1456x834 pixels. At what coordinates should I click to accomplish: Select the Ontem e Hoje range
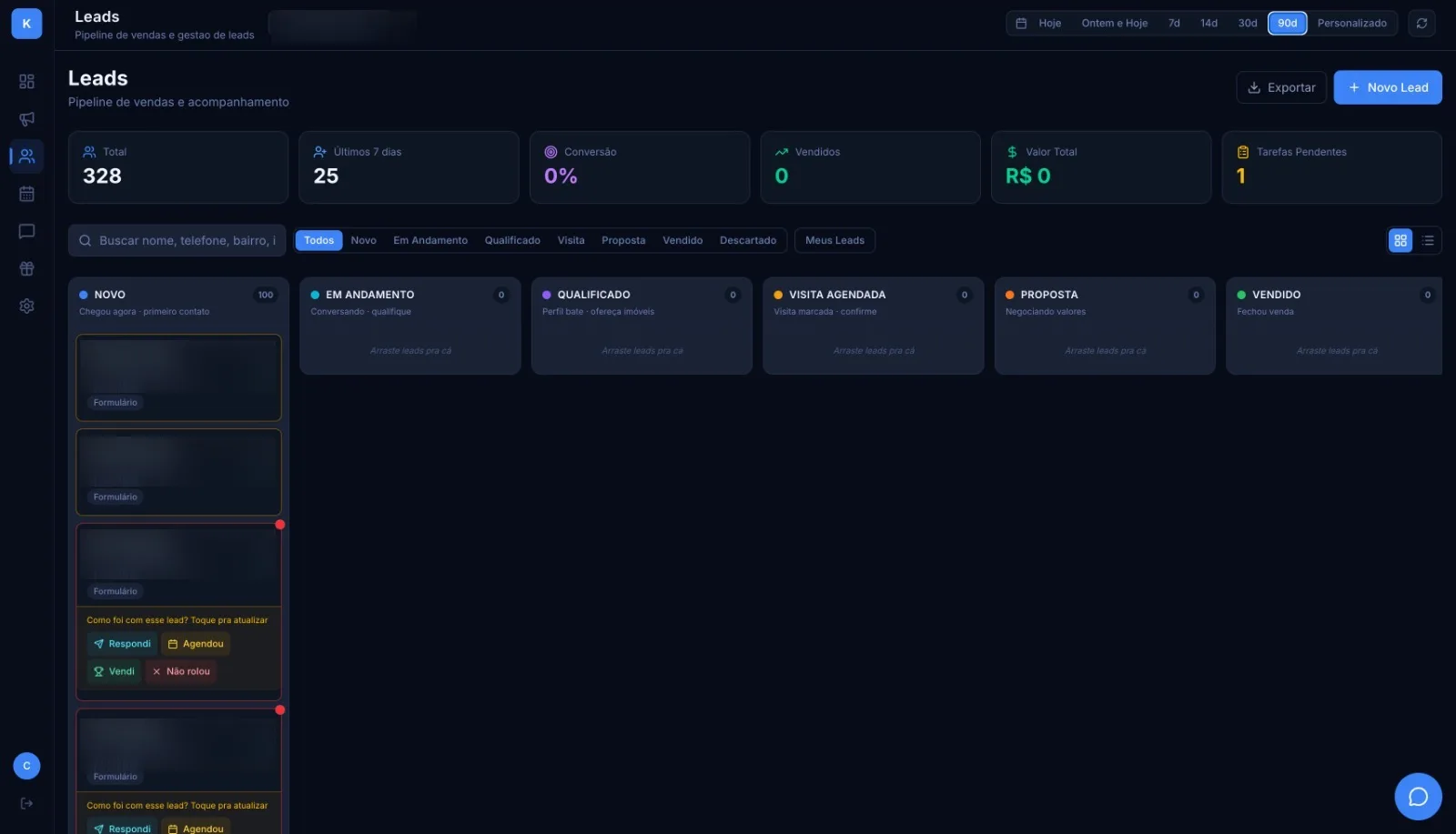1114,24
